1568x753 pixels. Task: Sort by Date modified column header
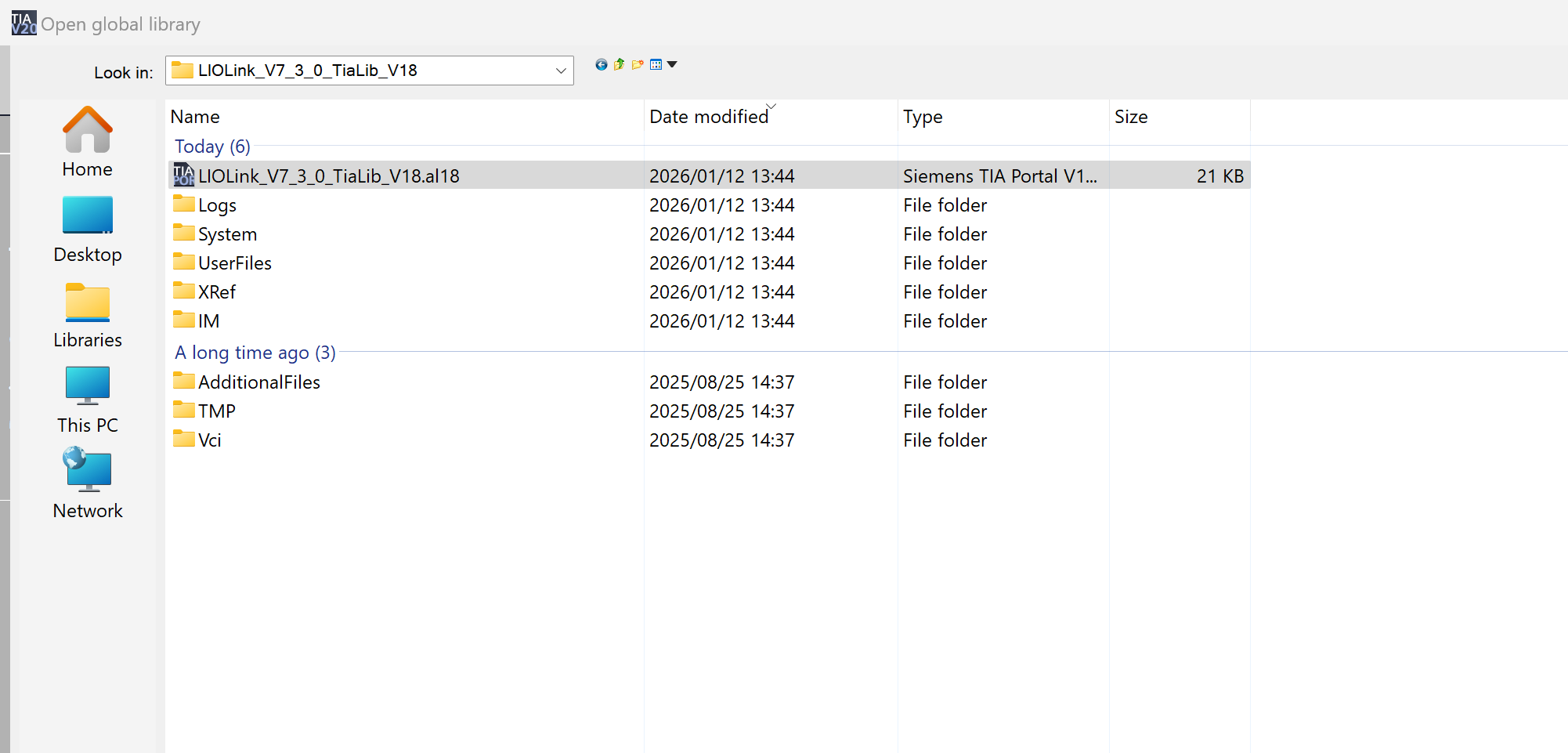(709, 117)
